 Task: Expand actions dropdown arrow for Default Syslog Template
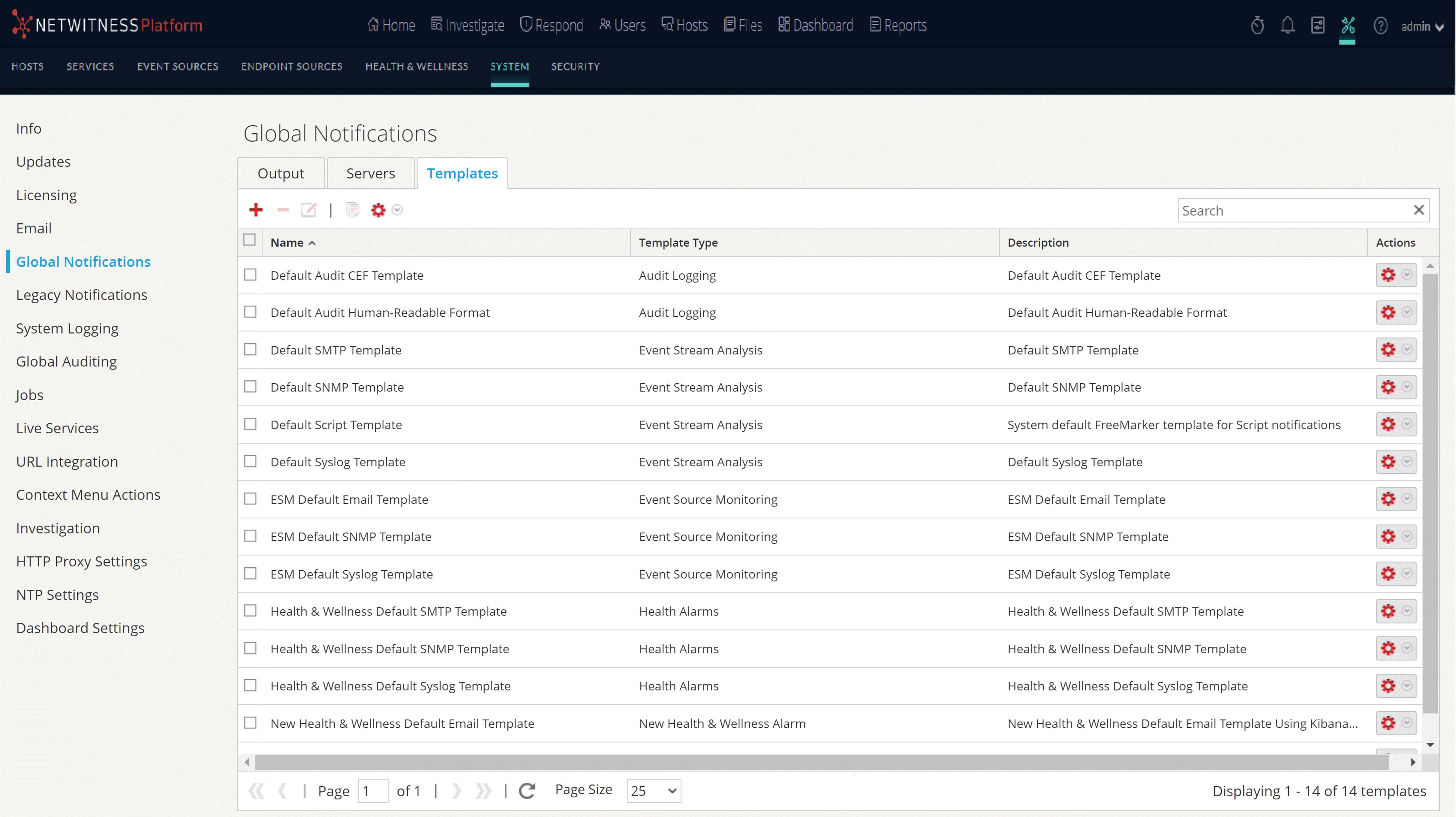coord(1407,462)
